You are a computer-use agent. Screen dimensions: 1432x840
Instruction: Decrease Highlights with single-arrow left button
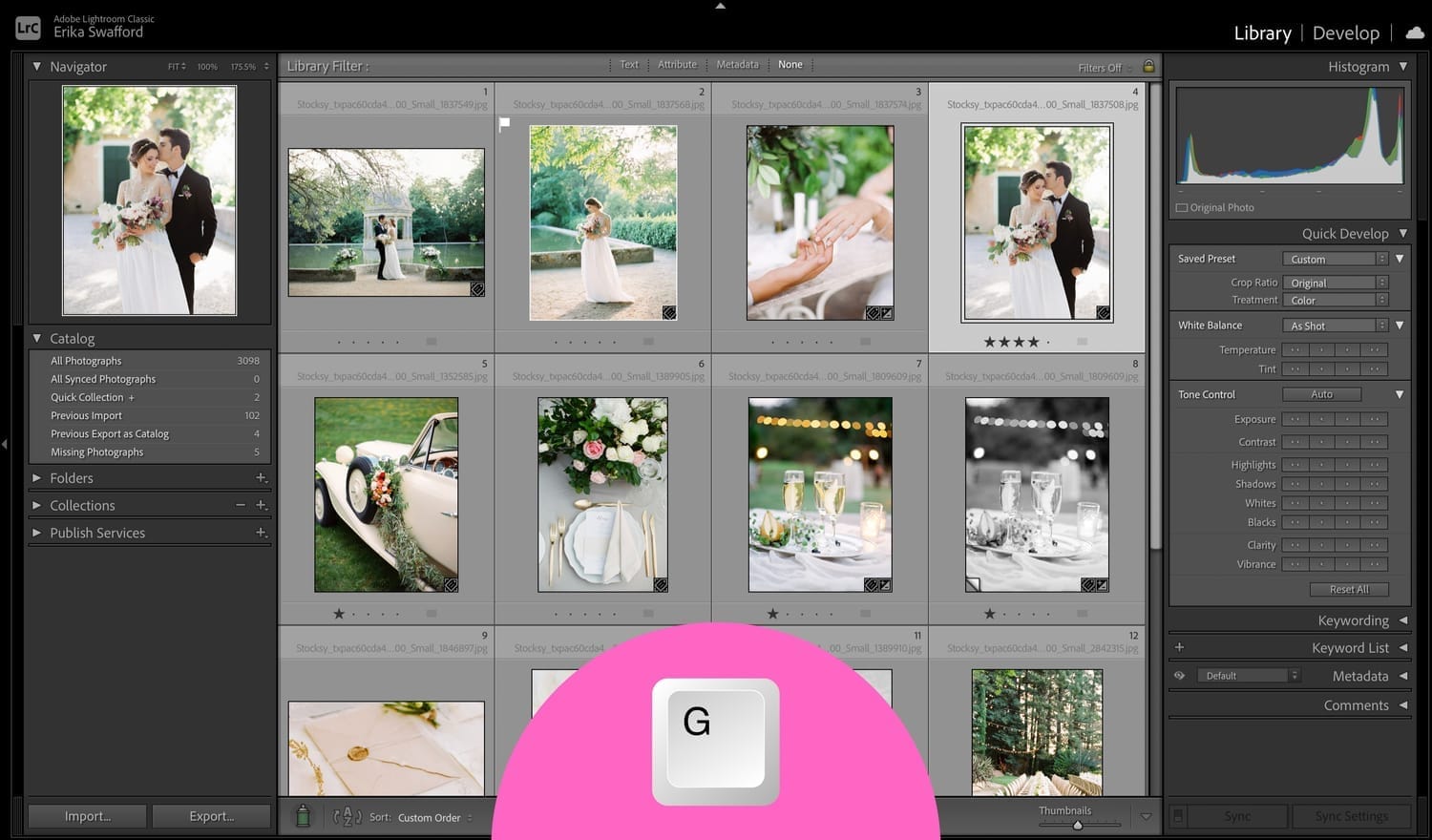(1321, 465)
